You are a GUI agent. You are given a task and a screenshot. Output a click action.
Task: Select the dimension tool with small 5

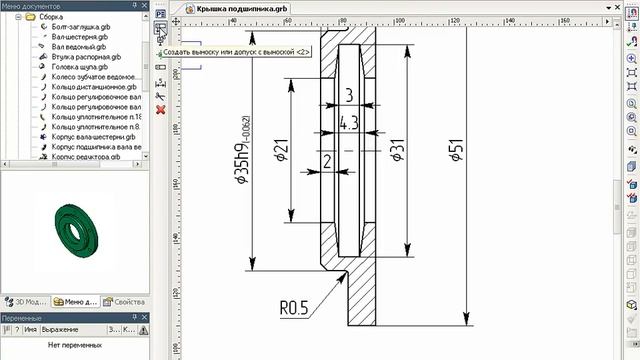coord(161,83)
